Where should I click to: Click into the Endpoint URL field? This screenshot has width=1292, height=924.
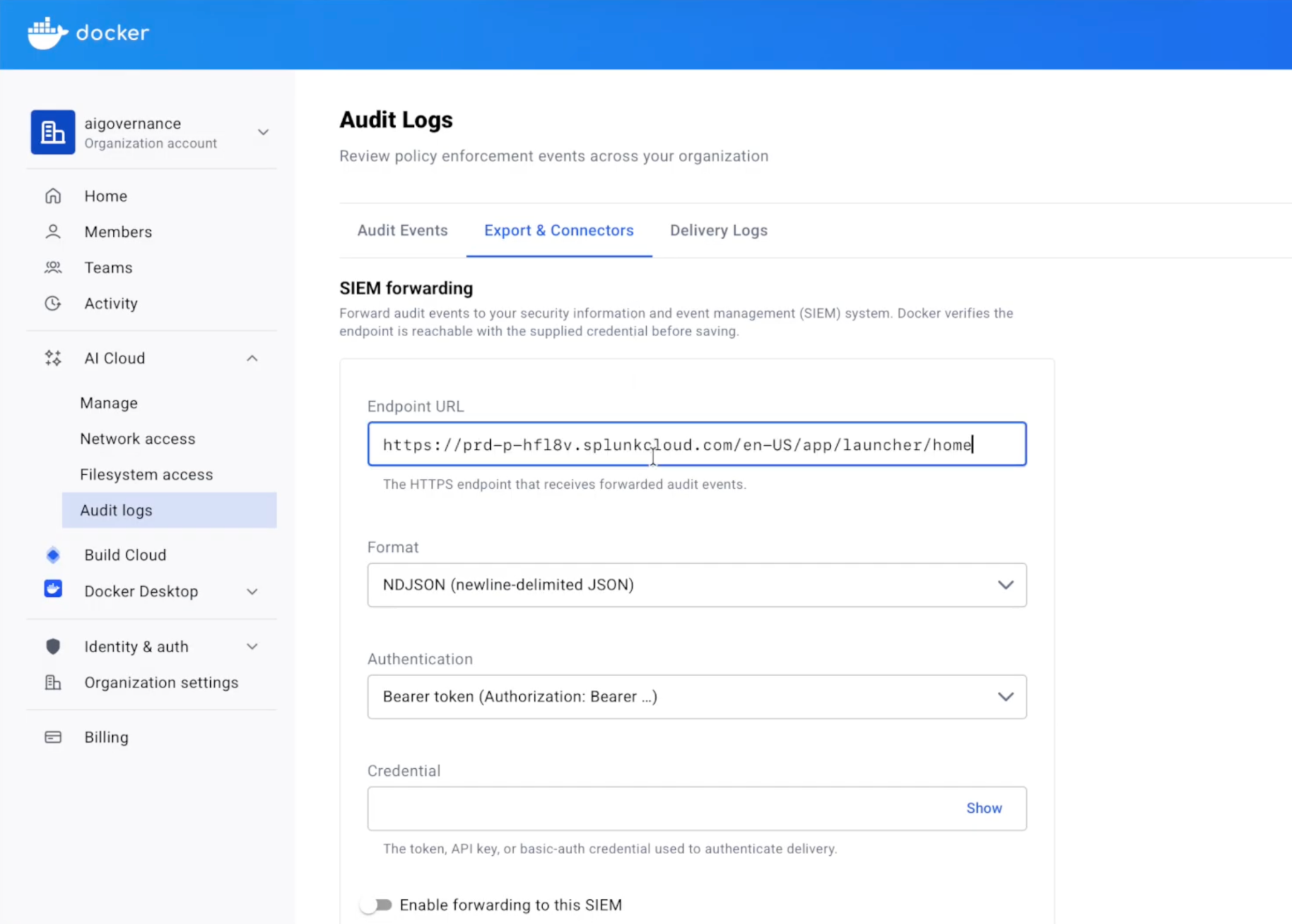[697, 444]
